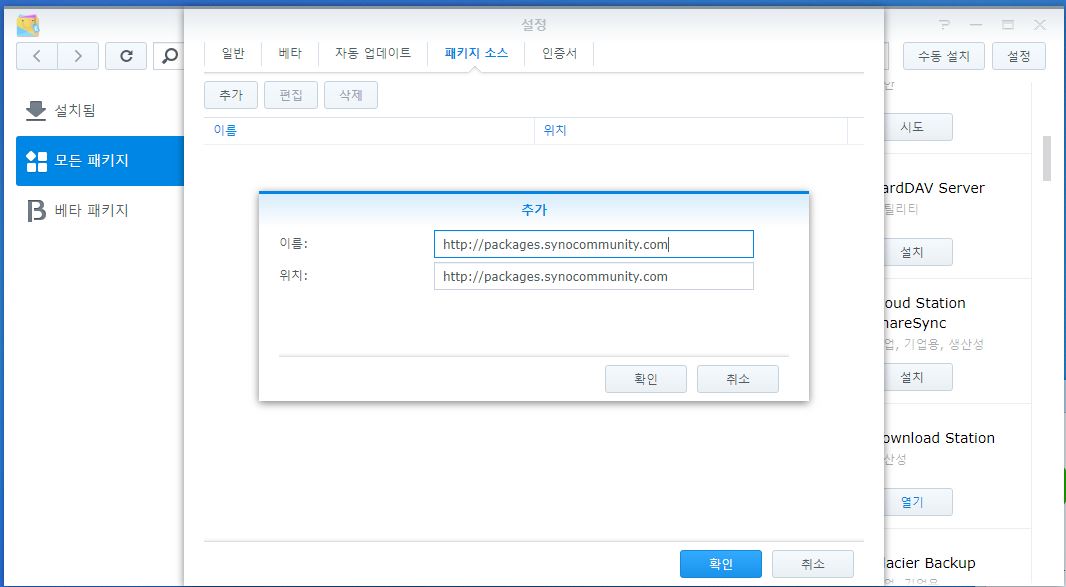Click 취소 at the settings bottom
This screenshot has width=1066, height=587.
[x=812, y=564]
